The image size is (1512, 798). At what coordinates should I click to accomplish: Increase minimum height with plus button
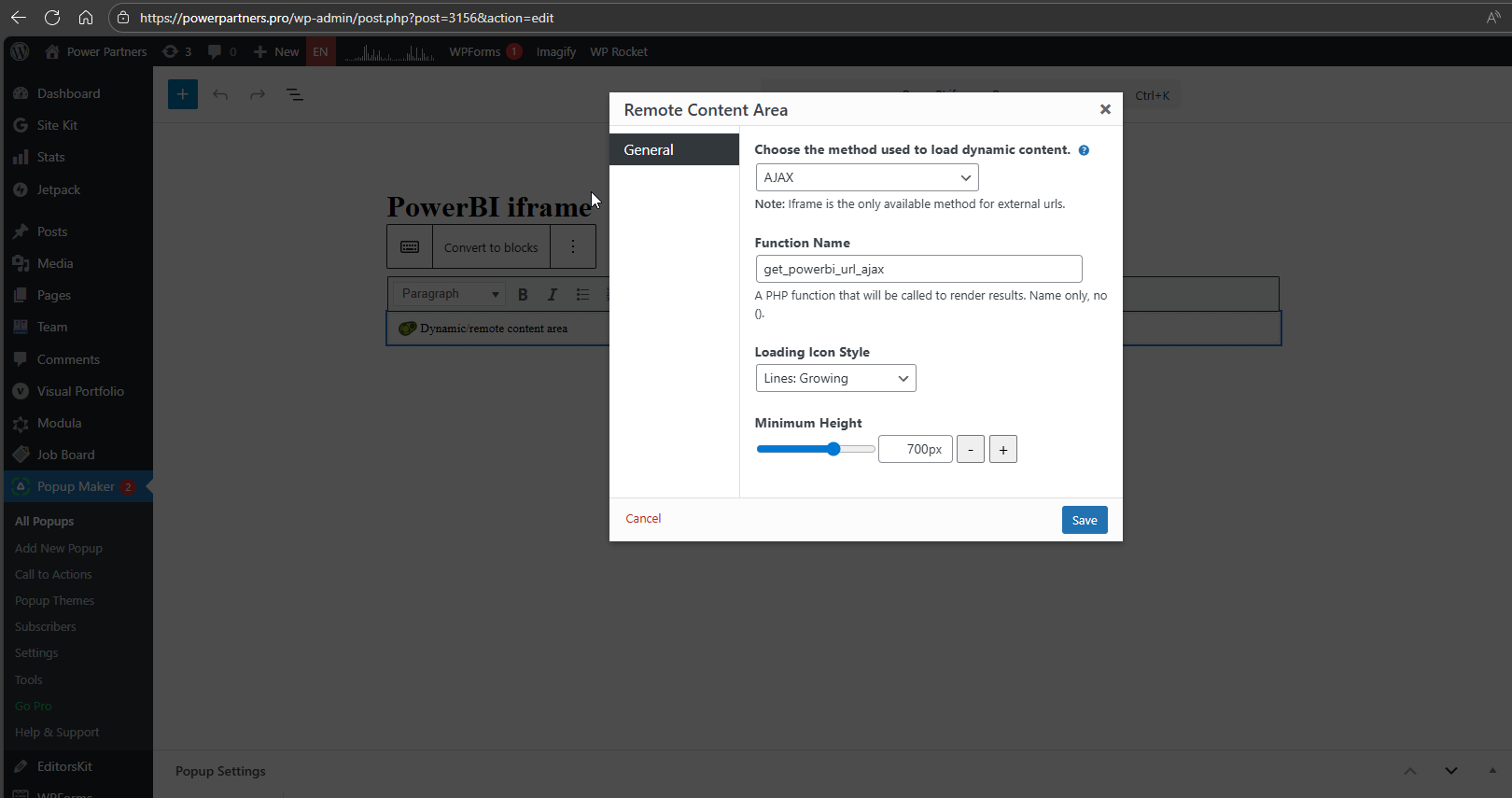1003,449
